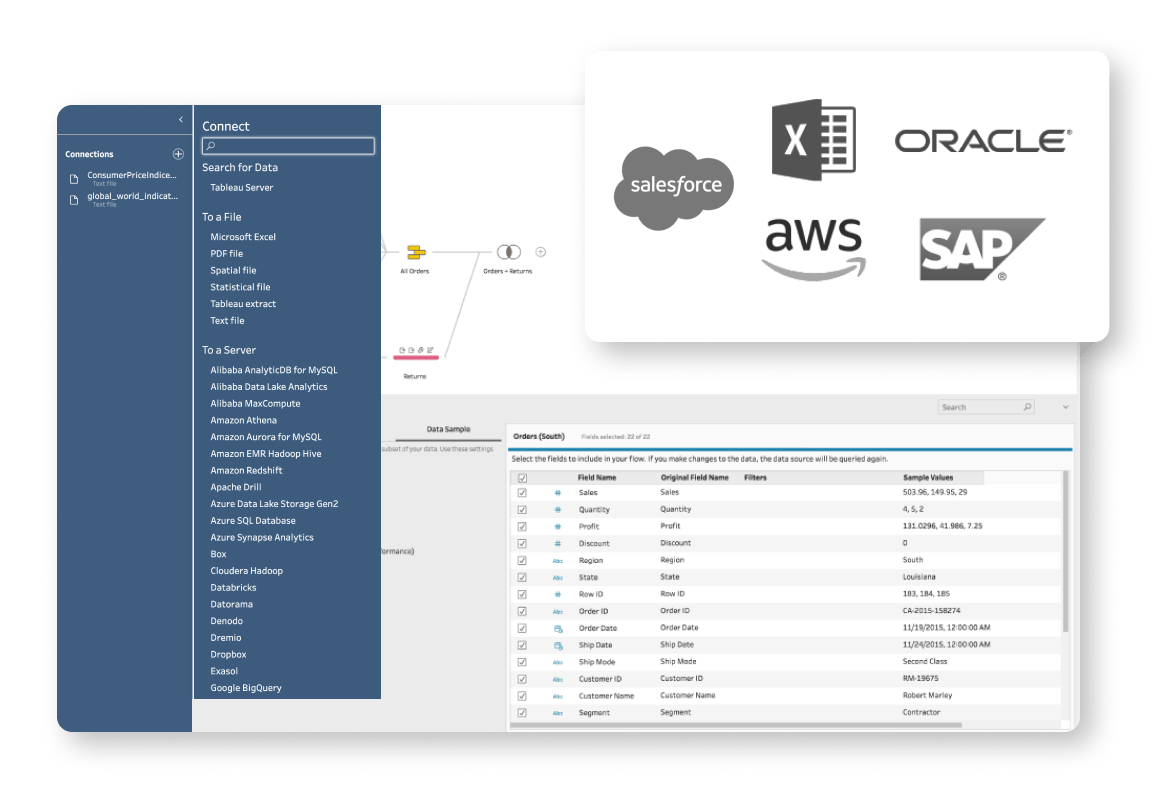Click the Abc type icon for Segment

click(x=557, y=713)
